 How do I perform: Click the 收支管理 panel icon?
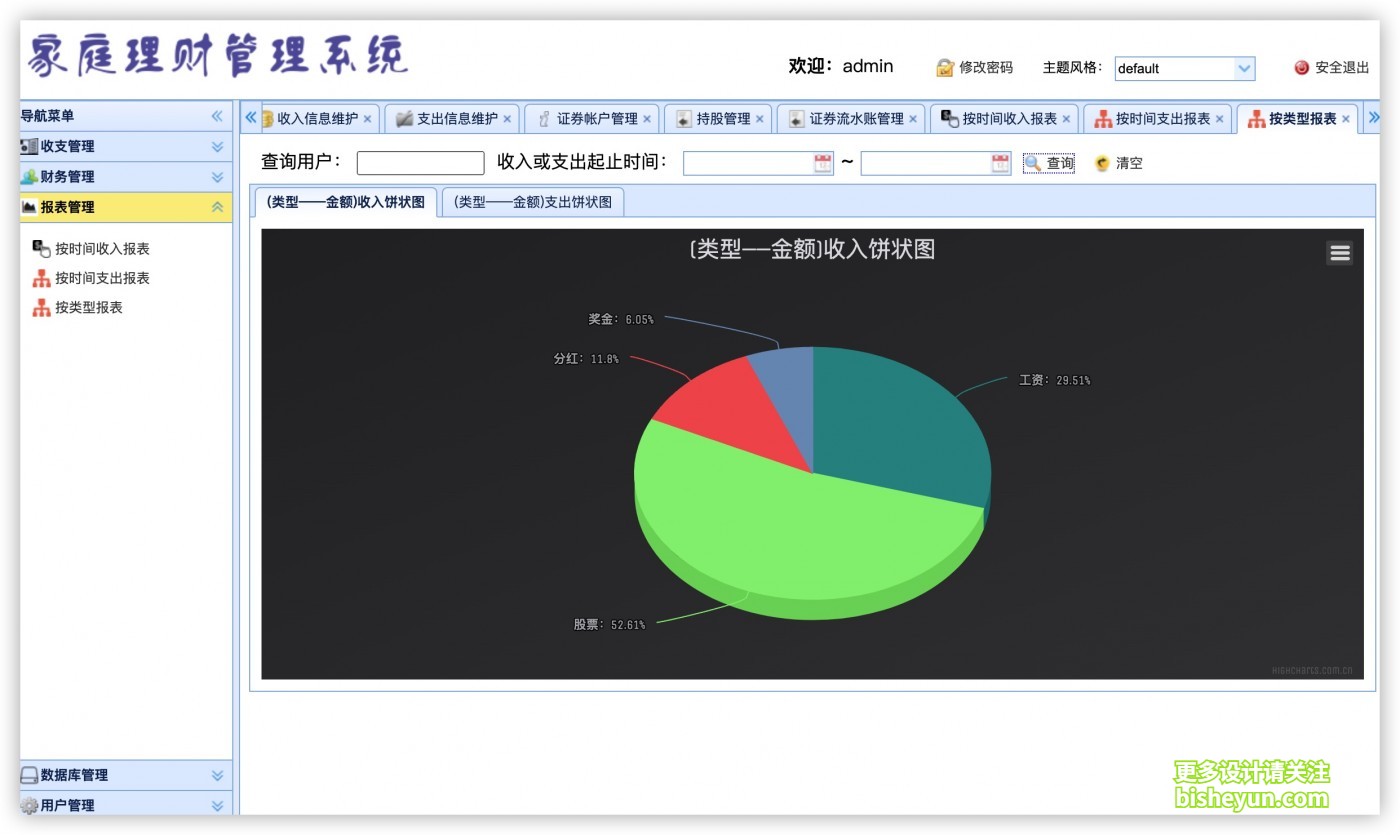coord(29,146)
